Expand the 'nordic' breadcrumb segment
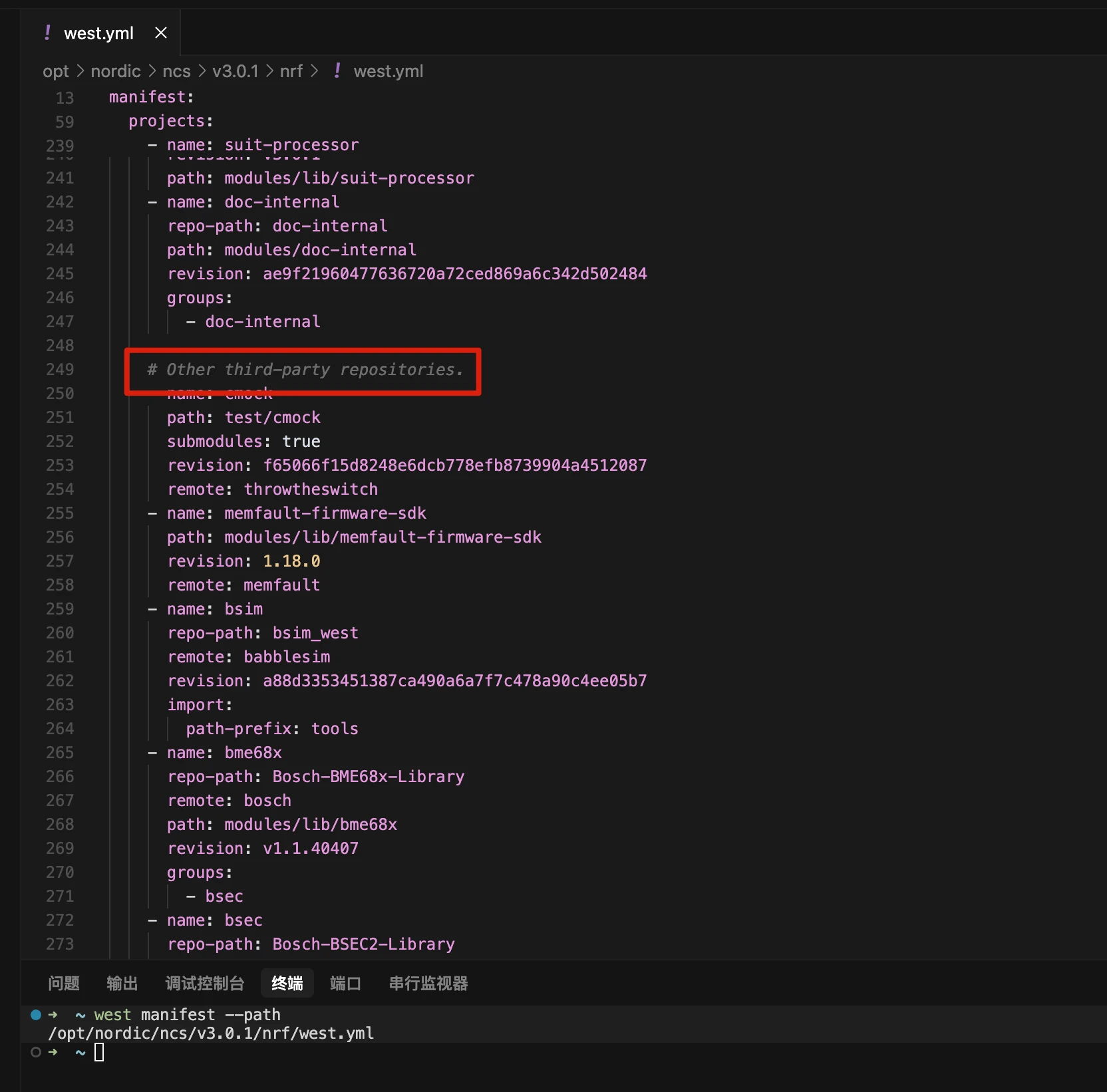 click(x=116, y=71)
